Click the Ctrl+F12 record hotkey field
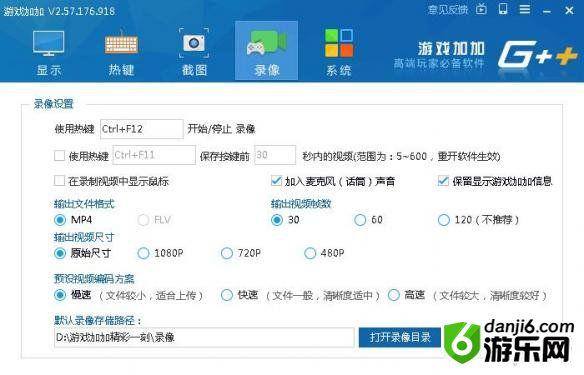The height and width of the screenshot is (375, 584). click(x=142, y=129)
